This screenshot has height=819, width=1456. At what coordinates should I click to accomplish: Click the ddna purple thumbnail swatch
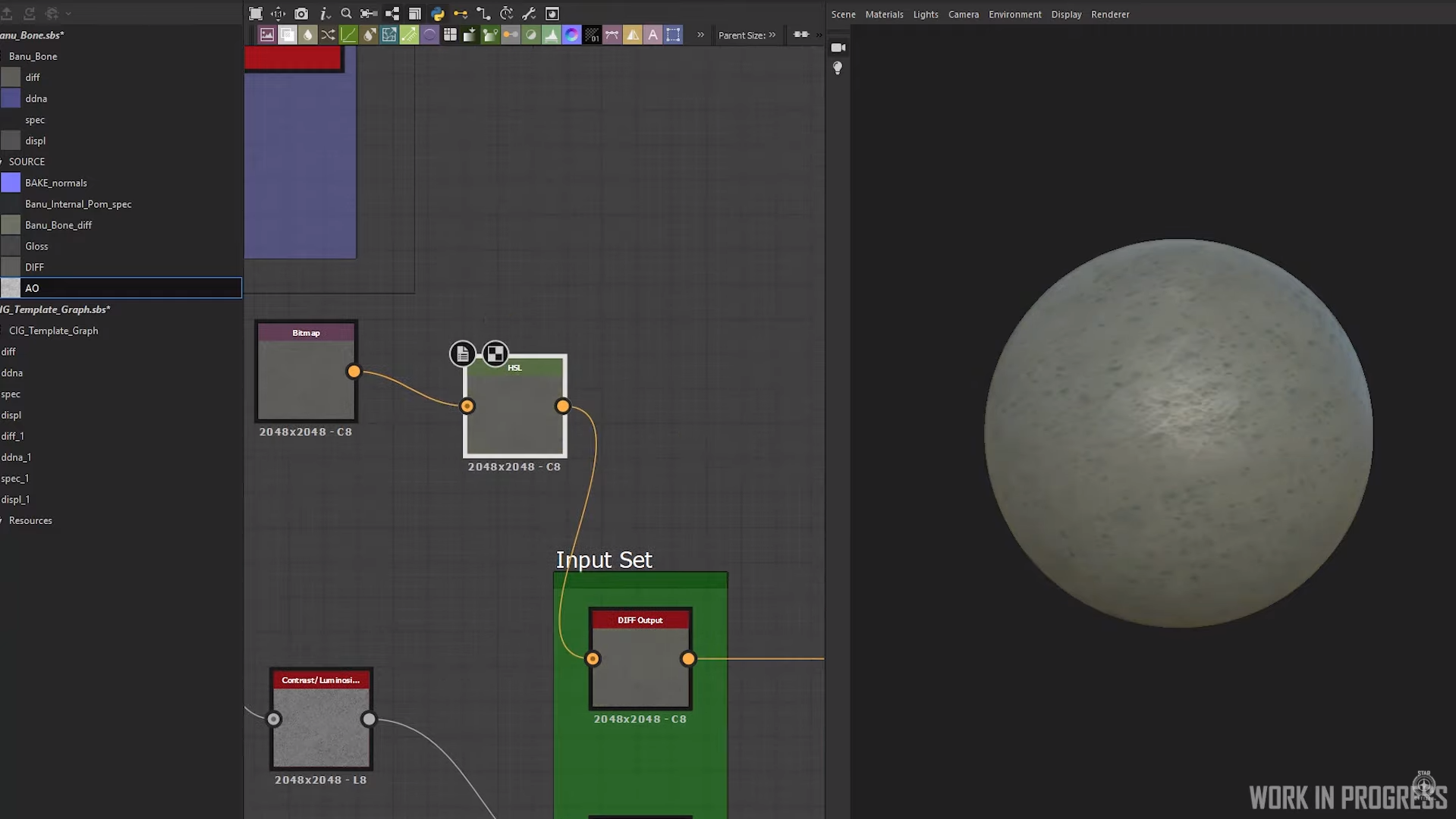point(11,99)
